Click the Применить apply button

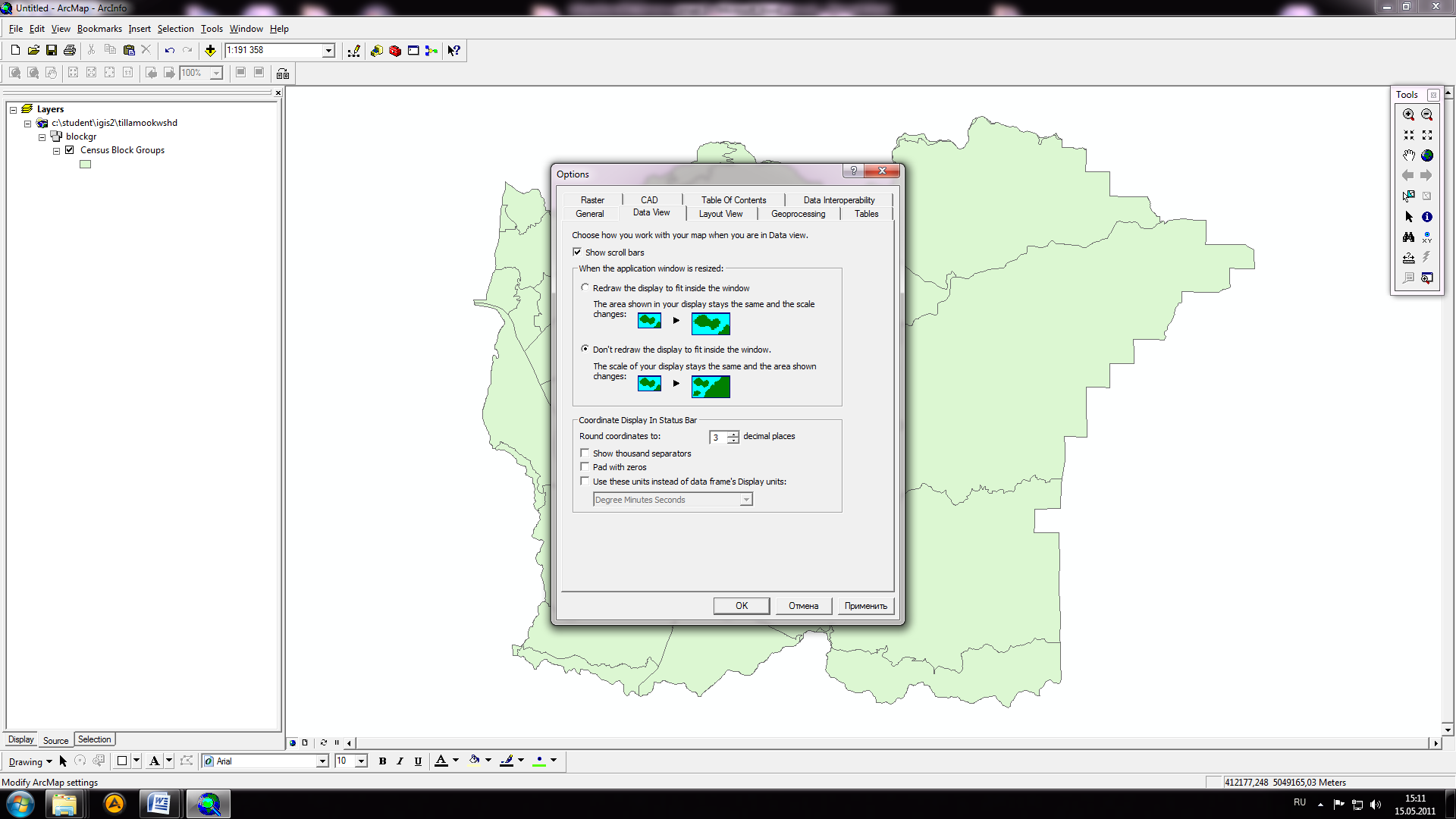(865, 606)
